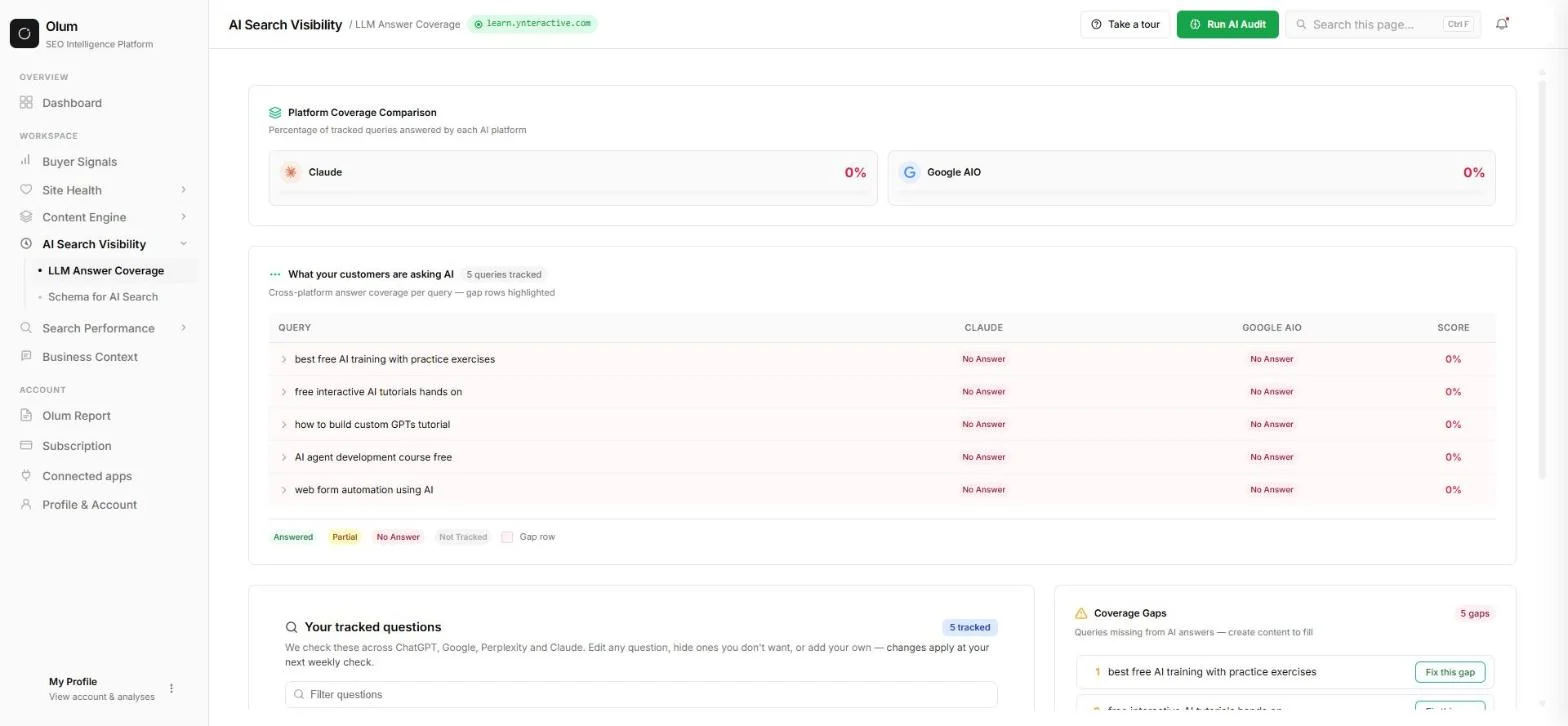Open the notifications bell
The height and width of the screenshot is (726, 1568).
(x=1502, y=24)
